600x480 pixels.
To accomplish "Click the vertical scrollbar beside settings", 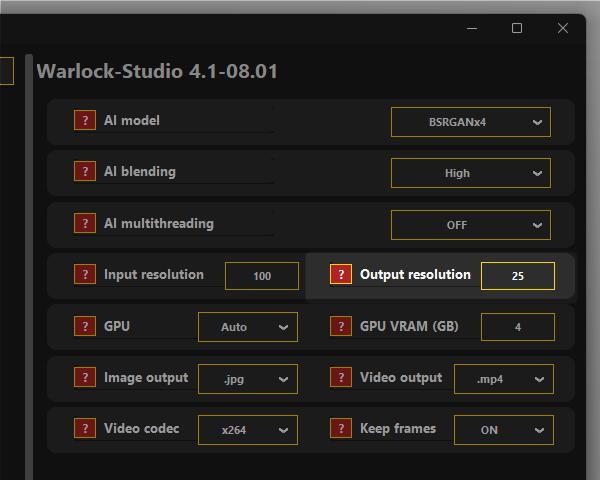I will point(29,267).
